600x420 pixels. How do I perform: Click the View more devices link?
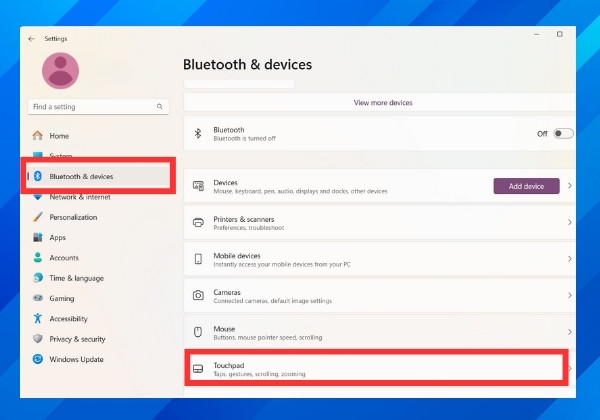point(382,103)
